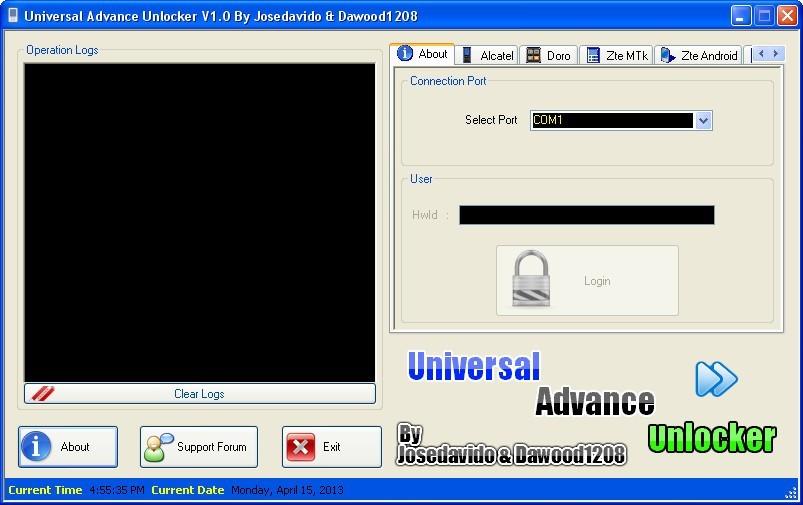Open the About button at bottom left
This screenshot has height=505, width=803.
point(68,447)
